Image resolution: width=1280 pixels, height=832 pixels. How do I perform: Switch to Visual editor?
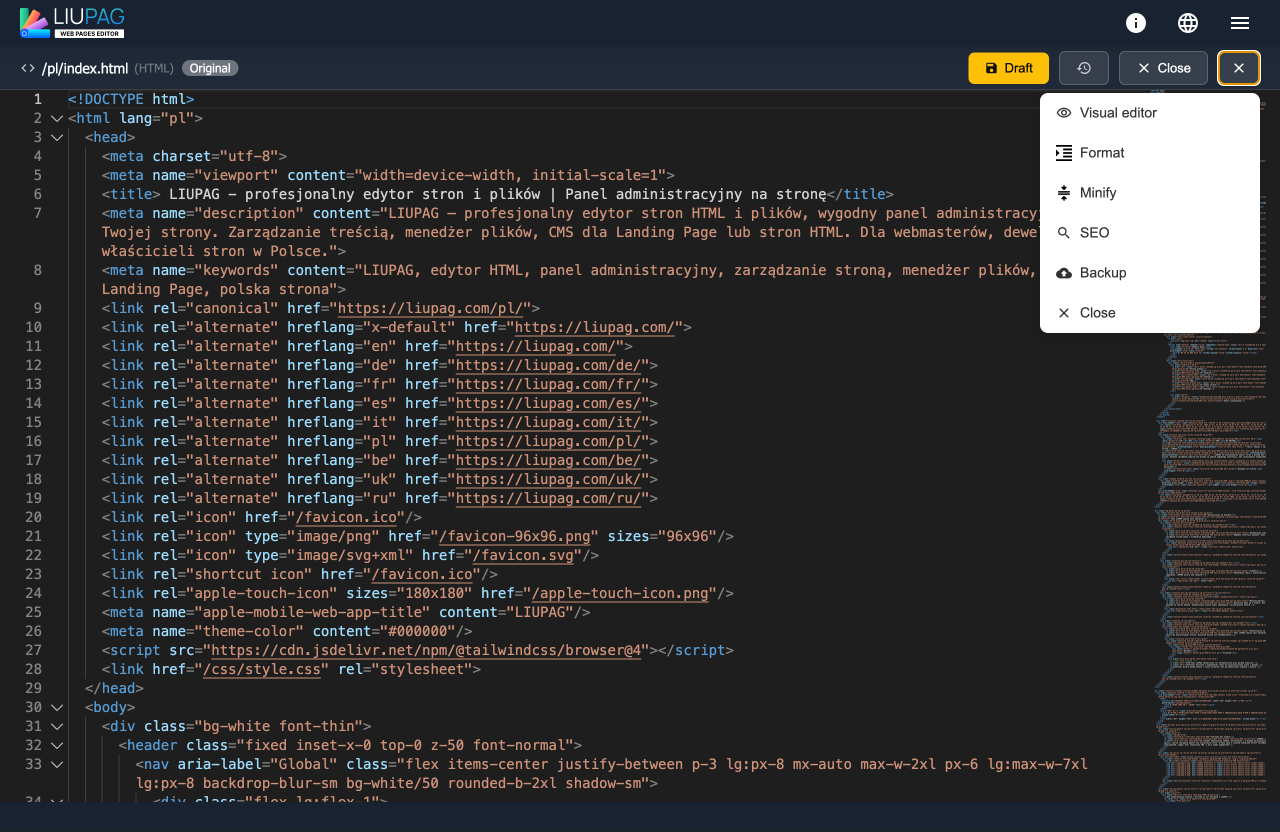1118,113
